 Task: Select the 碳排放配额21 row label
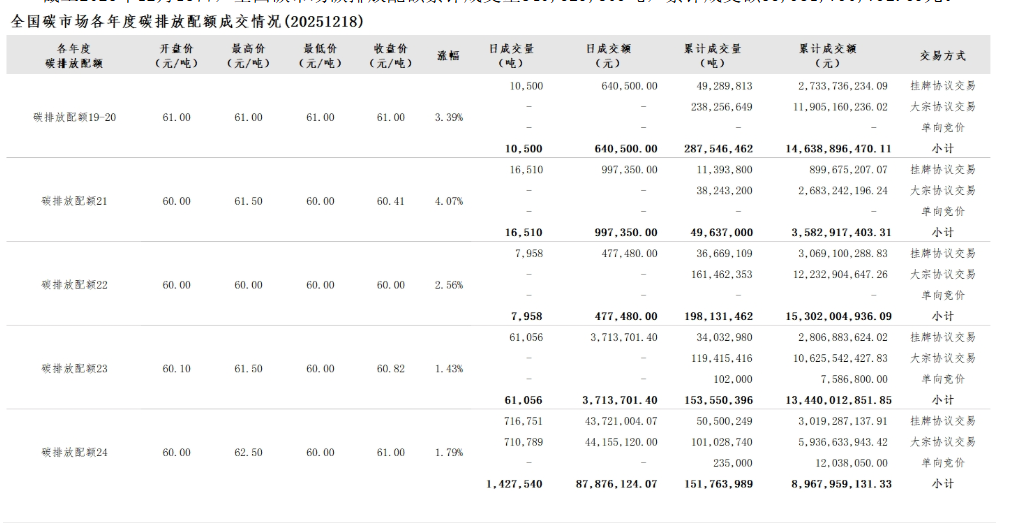pyautogui.click(x=74, y=201)
